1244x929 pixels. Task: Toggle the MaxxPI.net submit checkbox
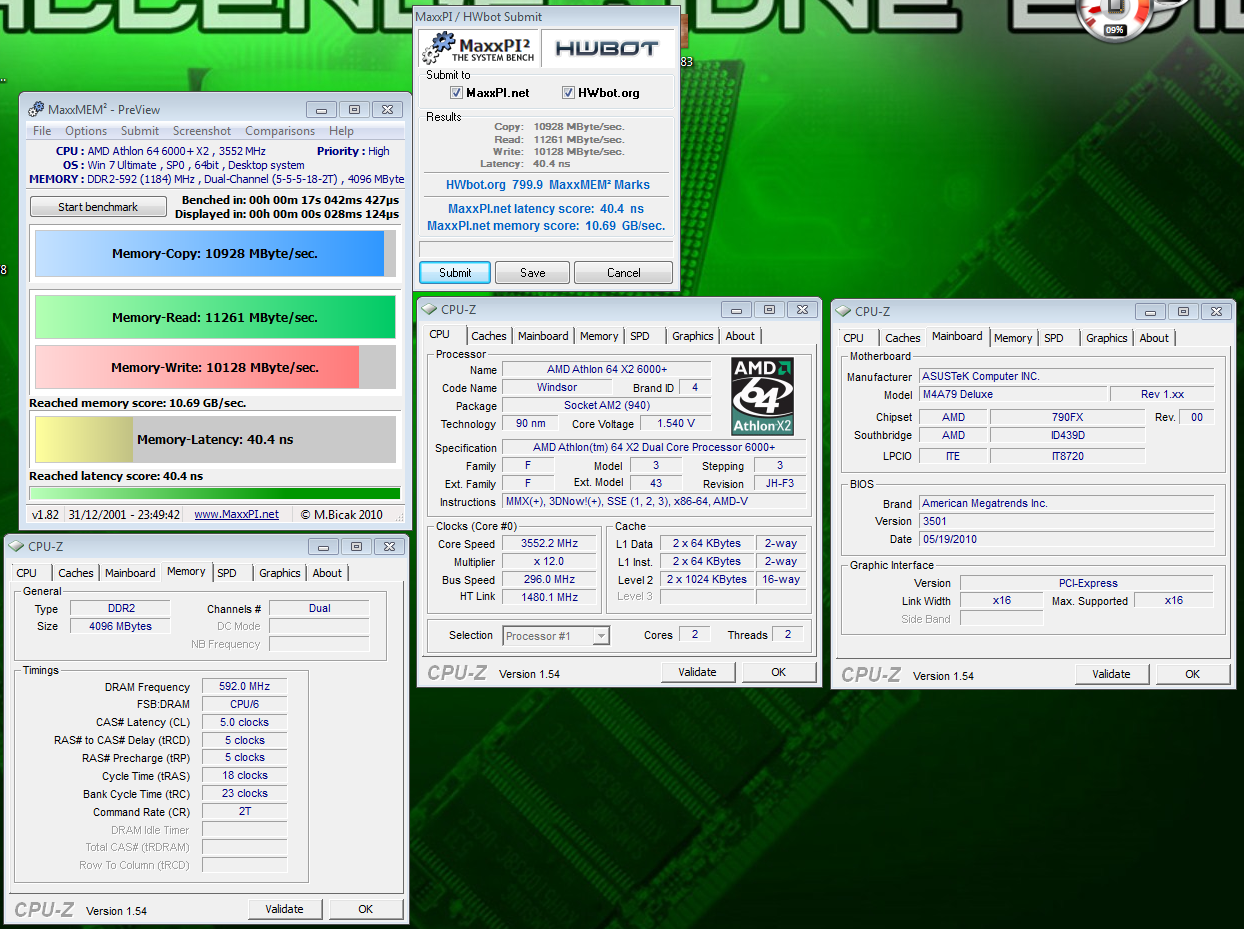click(x=456, y=93)
